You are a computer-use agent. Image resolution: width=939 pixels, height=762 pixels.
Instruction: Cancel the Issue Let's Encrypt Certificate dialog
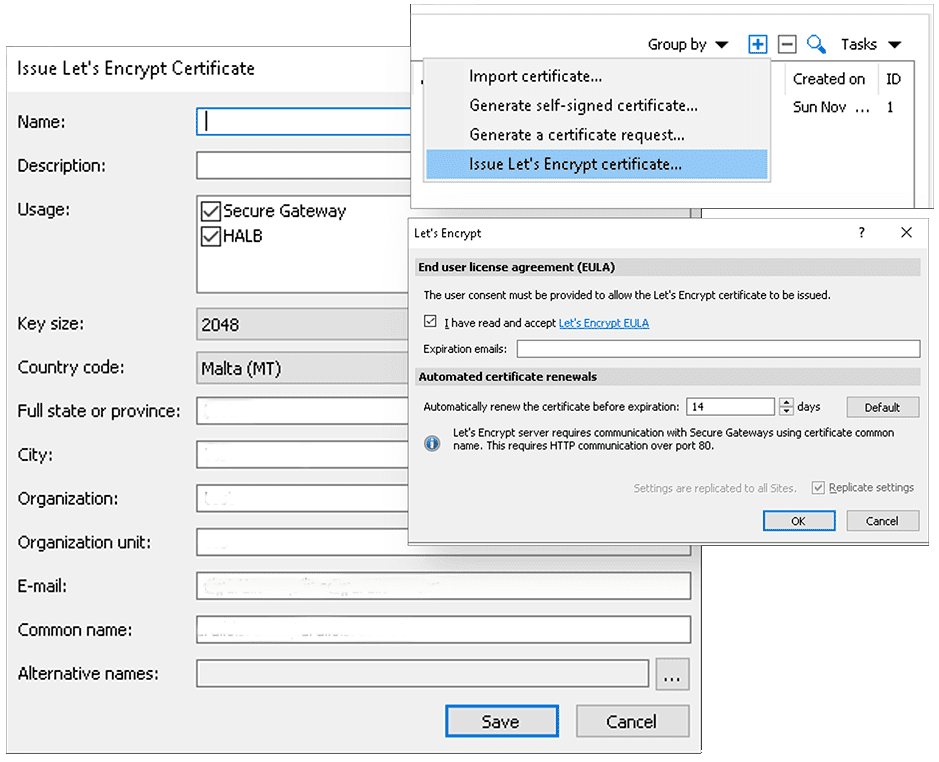(632, 721)
